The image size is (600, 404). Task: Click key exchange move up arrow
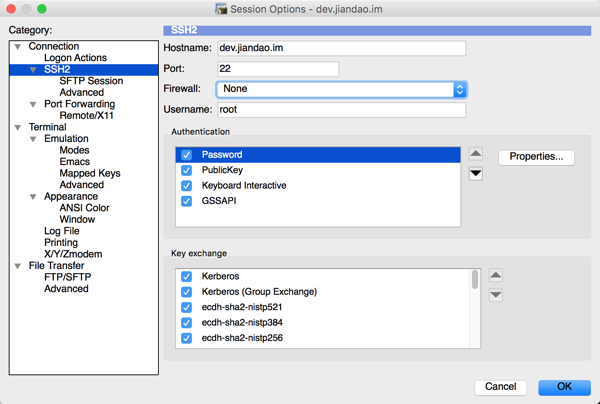pos(495,276)
